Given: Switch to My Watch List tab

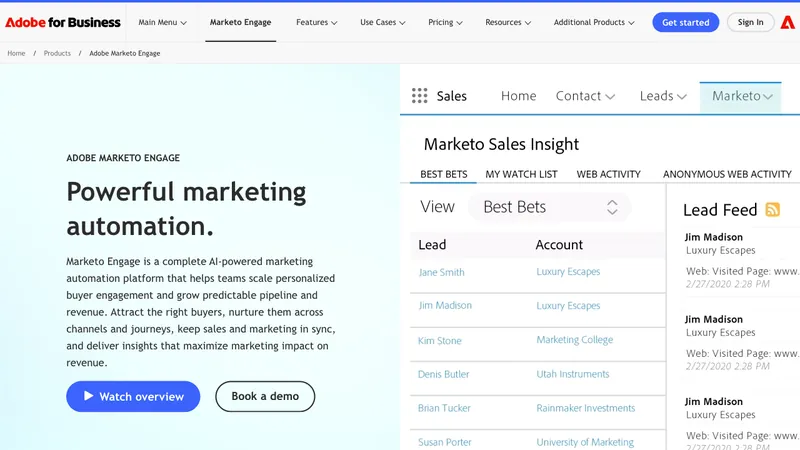Looking at the screenshot, I should coord(521,174).
